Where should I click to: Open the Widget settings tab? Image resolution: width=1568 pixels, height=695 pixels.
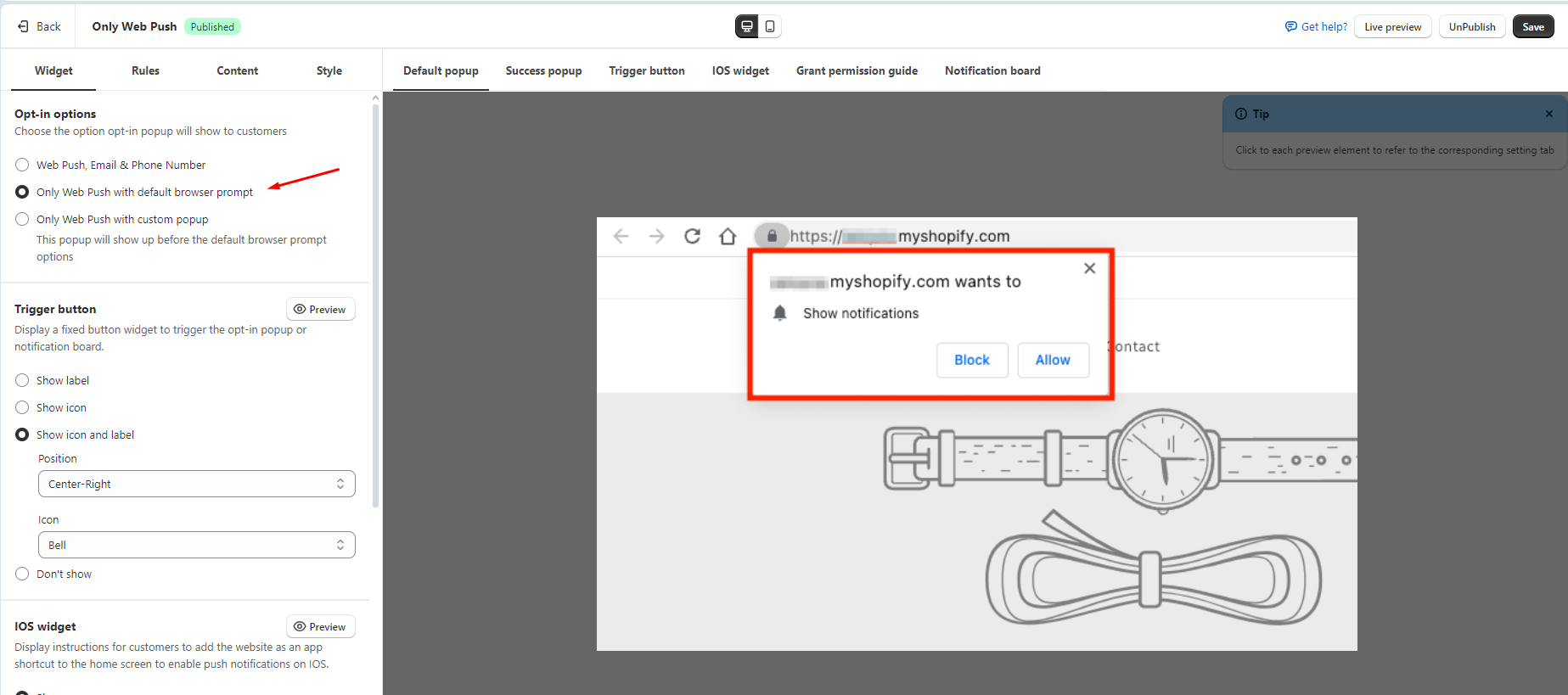53,70
